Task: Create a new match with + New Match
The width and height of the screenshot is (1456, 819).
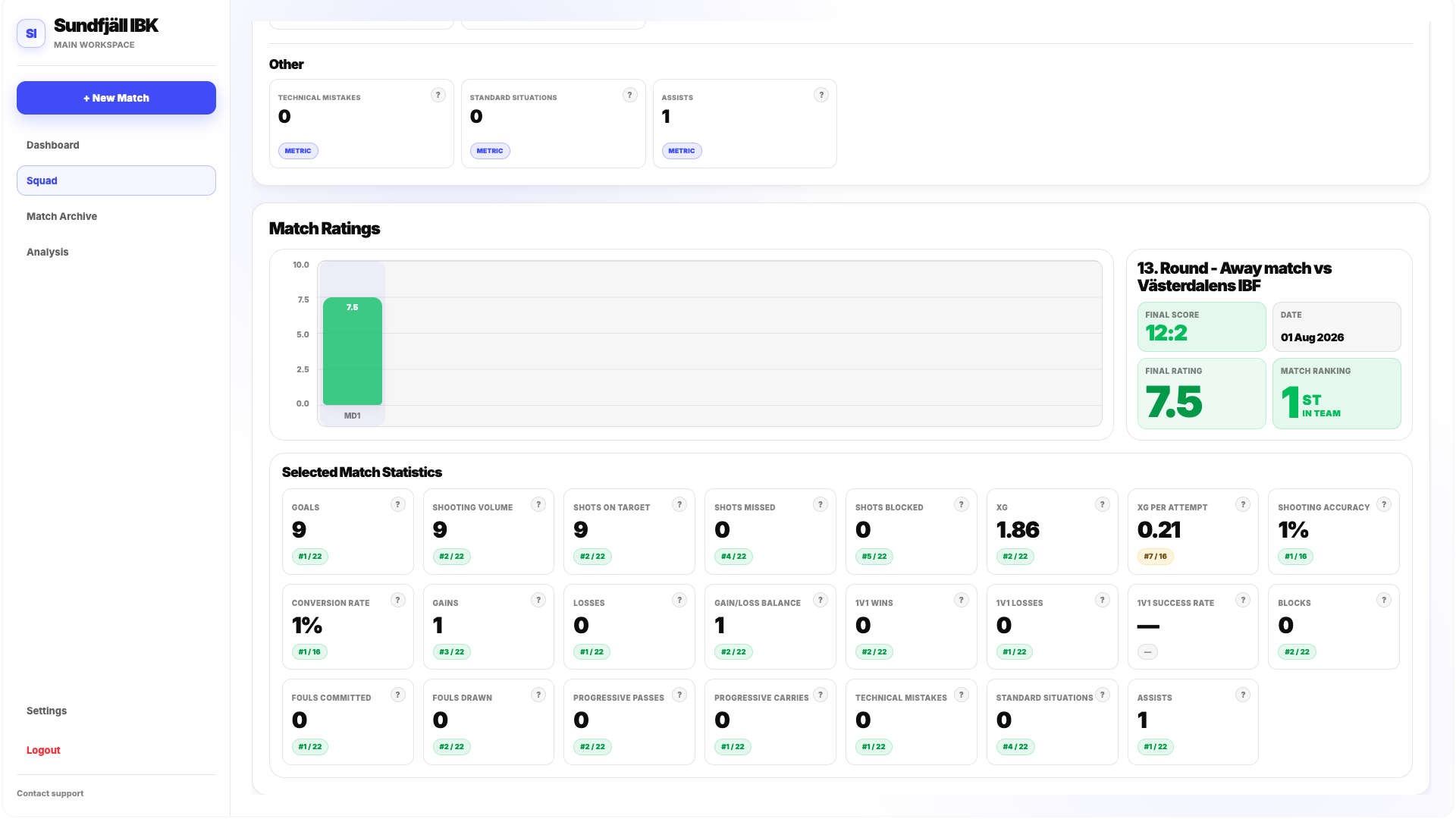Action: tap(116, 98)
